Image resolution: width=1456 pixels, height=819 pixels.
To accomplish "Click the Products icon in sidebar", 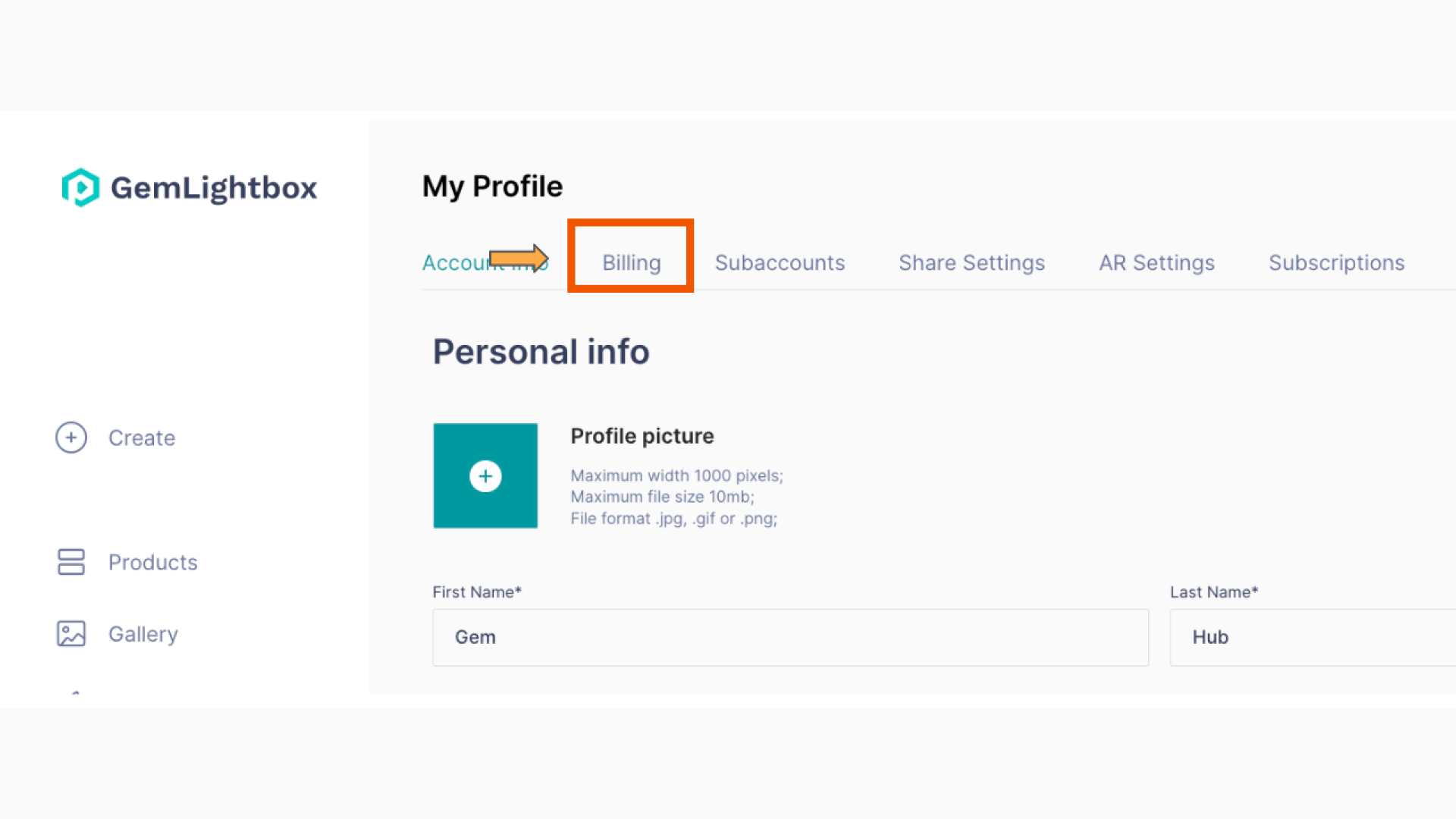I will click(x=71, y=562).
